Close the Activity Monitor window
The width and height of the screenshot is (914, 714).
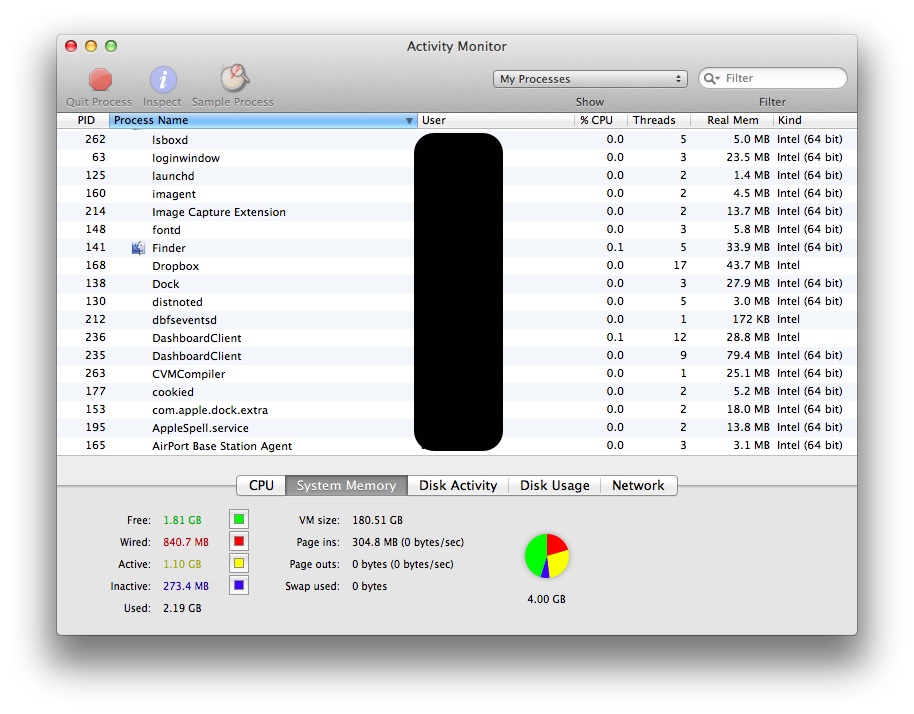point(71,46)
